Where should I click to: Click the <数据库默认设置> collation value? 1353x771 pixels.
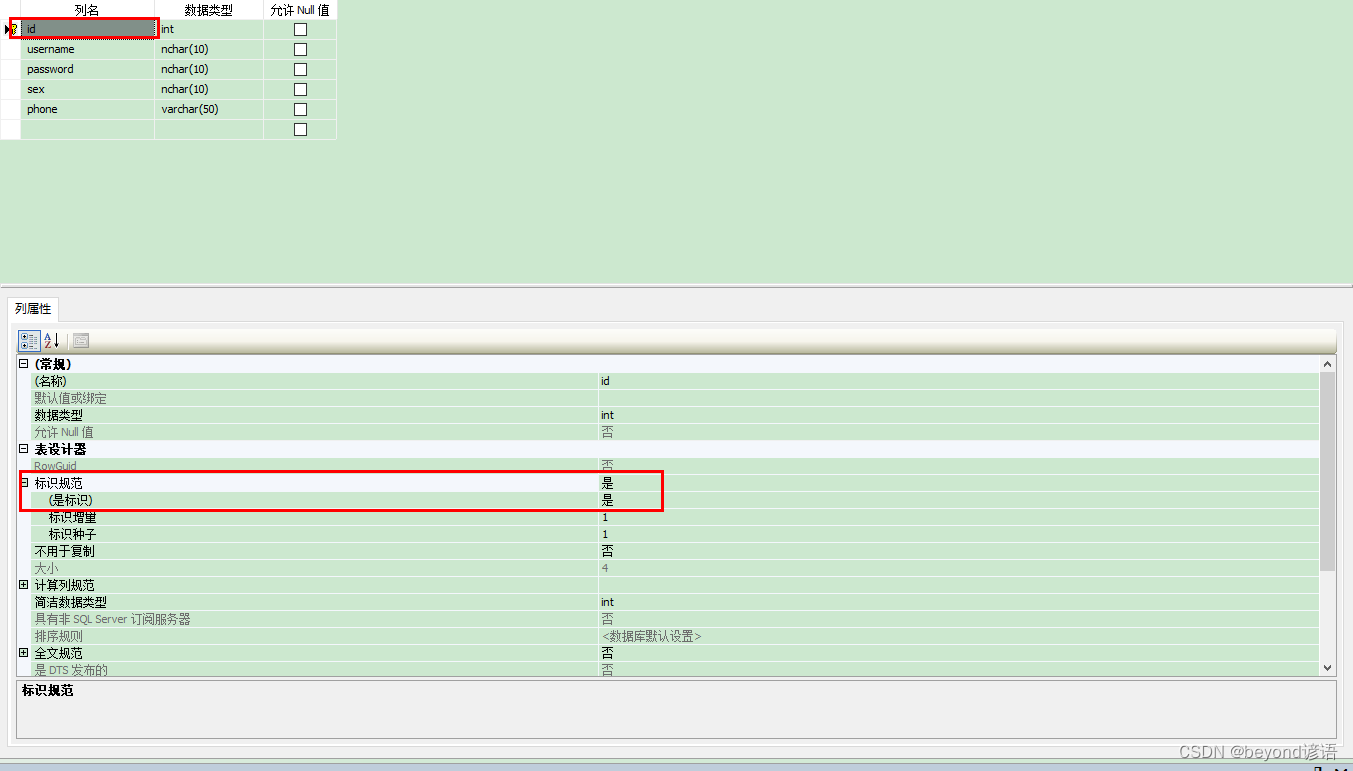pyautogui.click(x=651, y=636)
